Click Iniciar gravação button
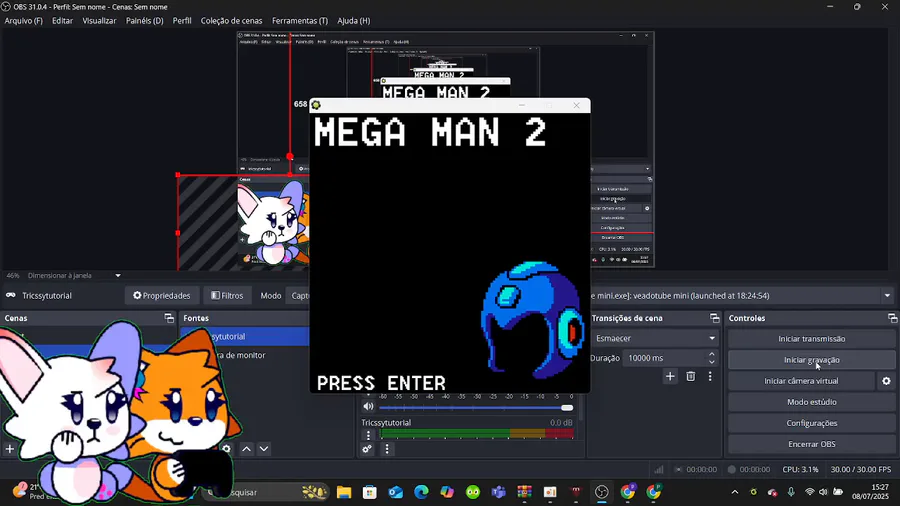Screen dimensions: 900x506 [x=812, y=360]
